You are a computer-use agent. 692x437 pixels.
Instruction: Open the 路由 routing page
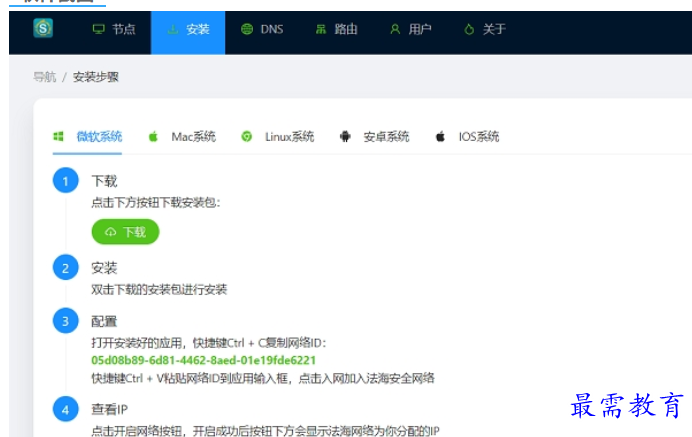coord(336,30)
